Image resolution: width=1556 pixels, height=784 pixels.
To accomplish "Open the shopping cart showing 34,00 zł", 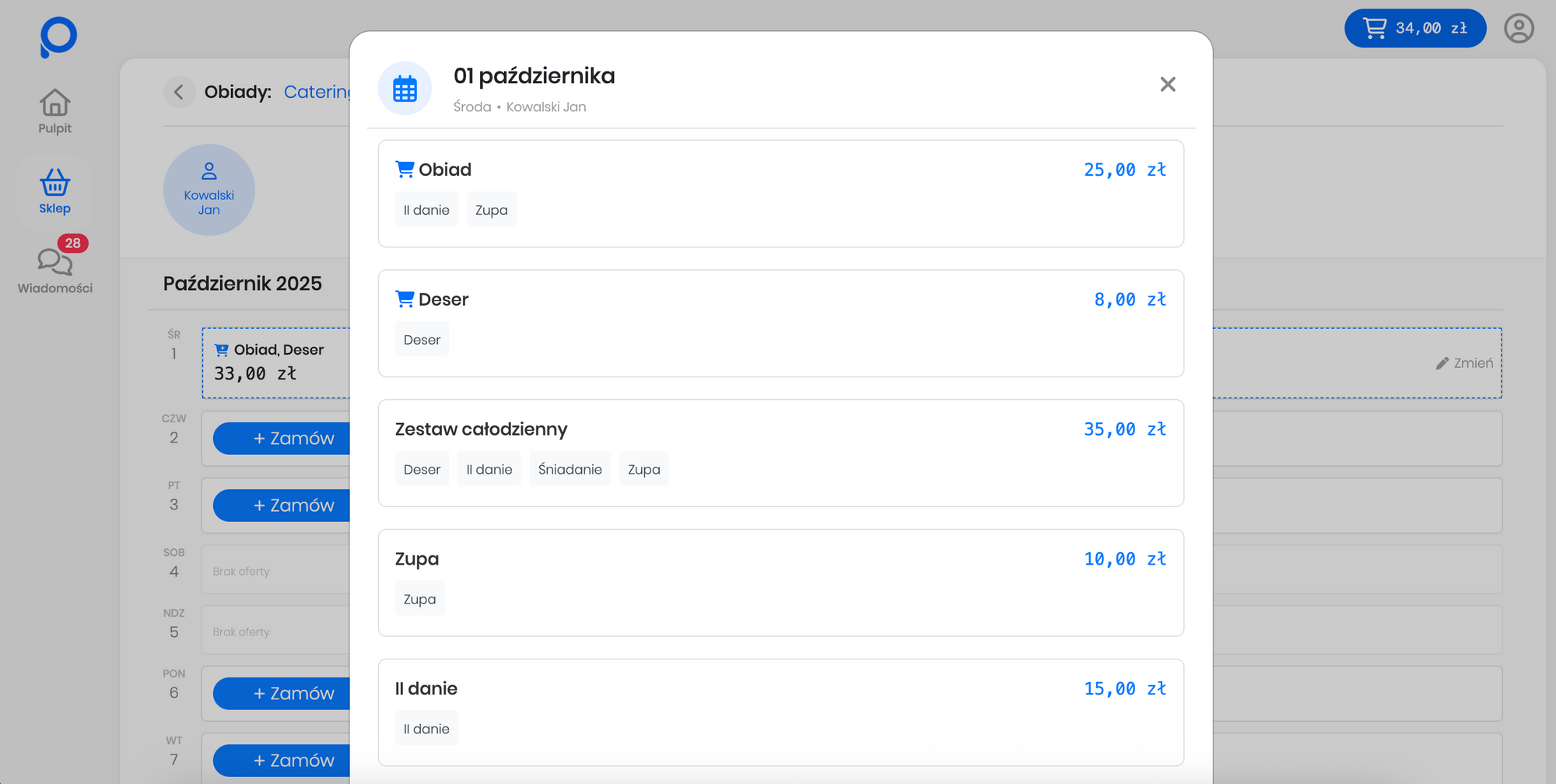I will (1414, 29).
